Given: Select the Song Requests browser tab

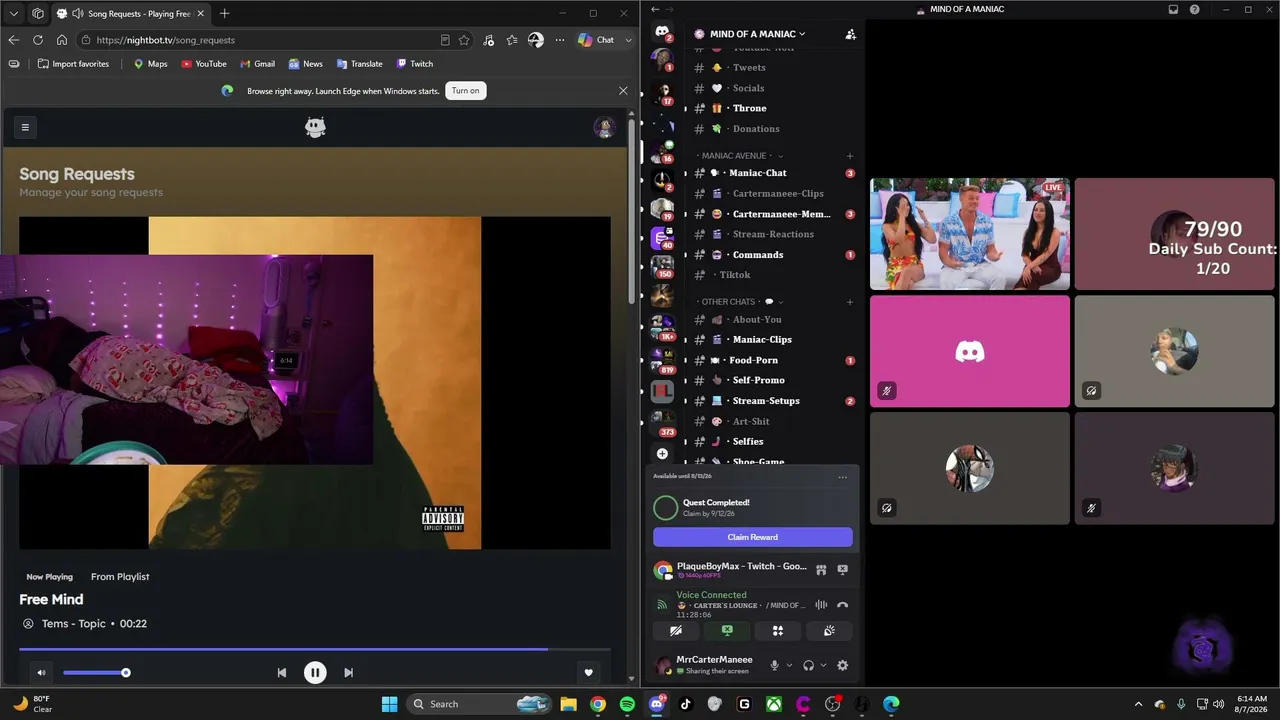Looking at the screenshot, I should tap(130, 13).
